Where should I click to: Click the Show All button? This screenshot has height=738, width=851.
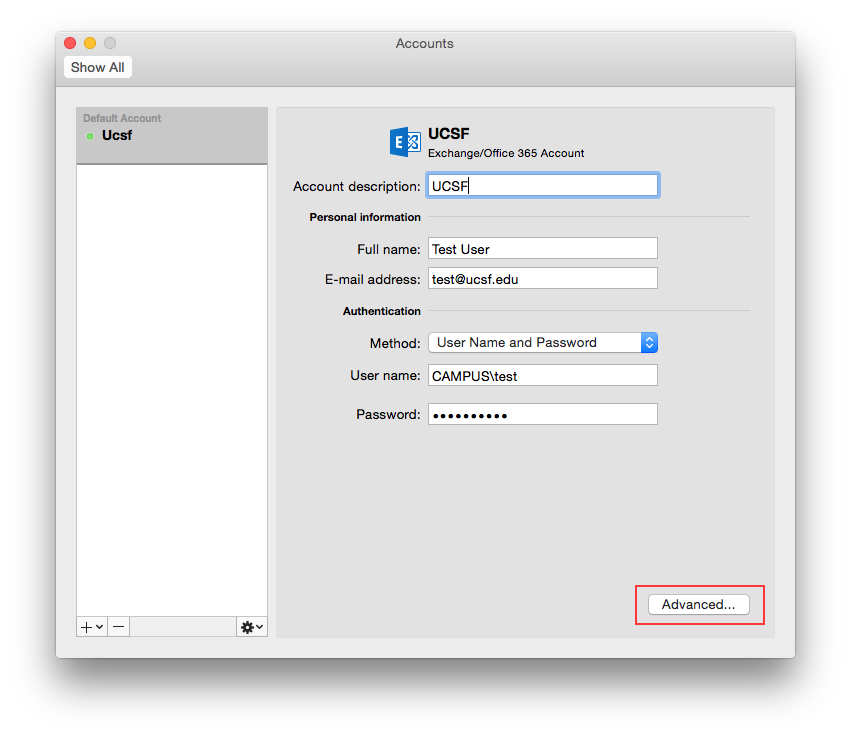click(98, 67)
